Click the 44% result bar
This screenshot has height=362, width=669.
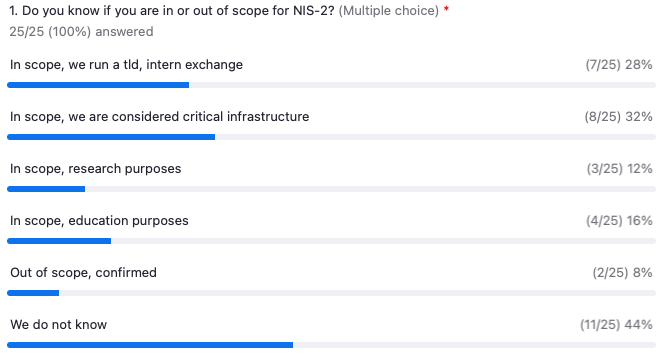[x=332, y=345]
